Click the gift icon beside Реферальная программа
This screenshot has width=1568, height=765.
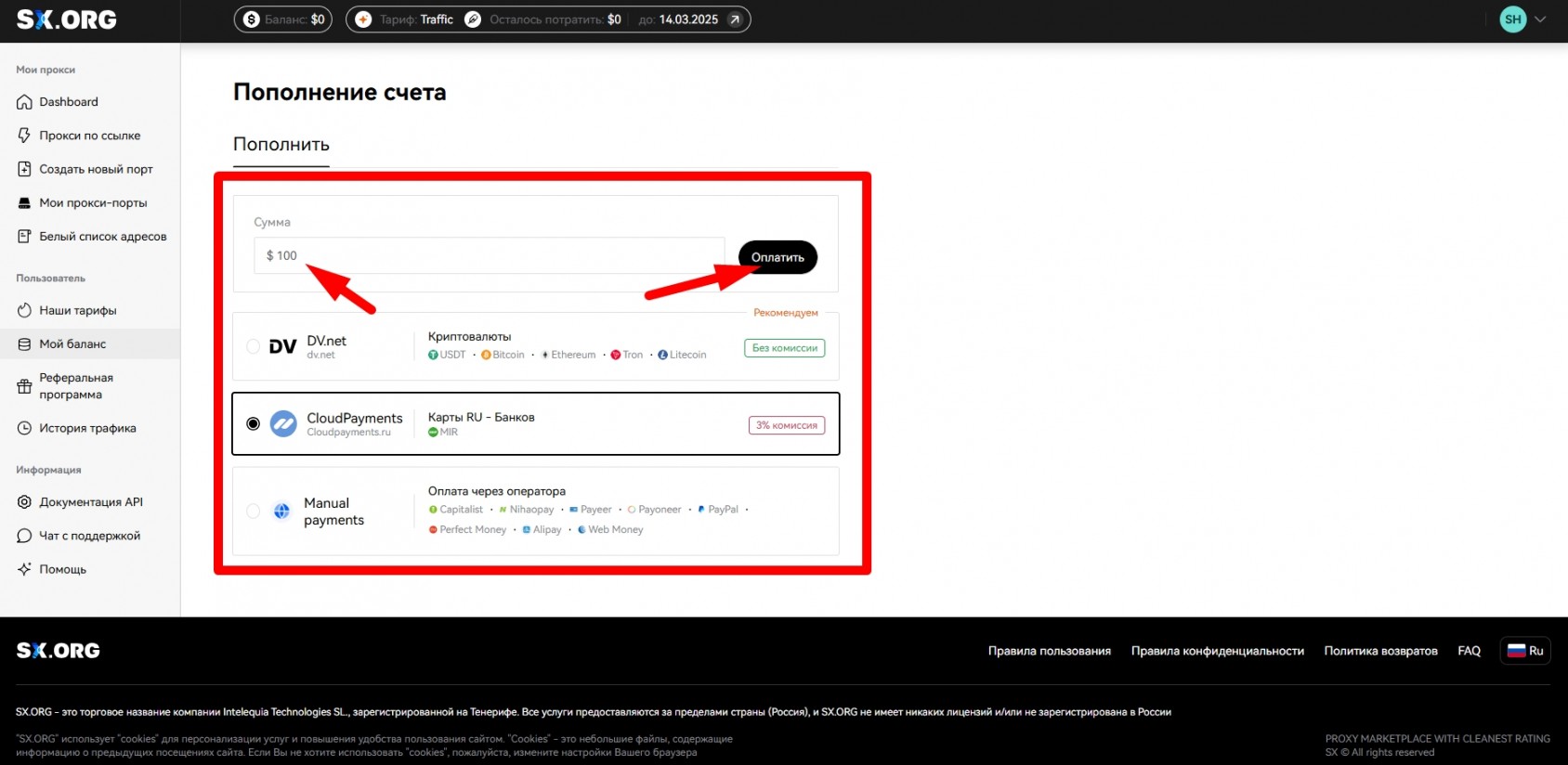24,386
